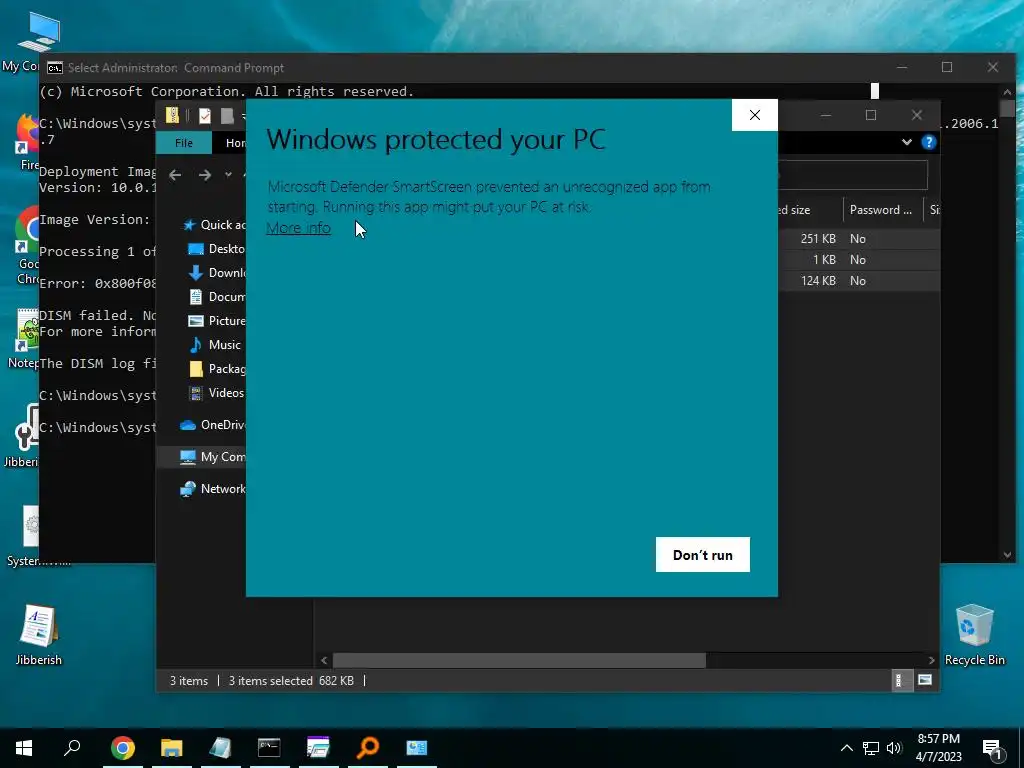Click the Don't run button
The height and width of the screenshot is (768, 1024).
[x=703, y=554]
